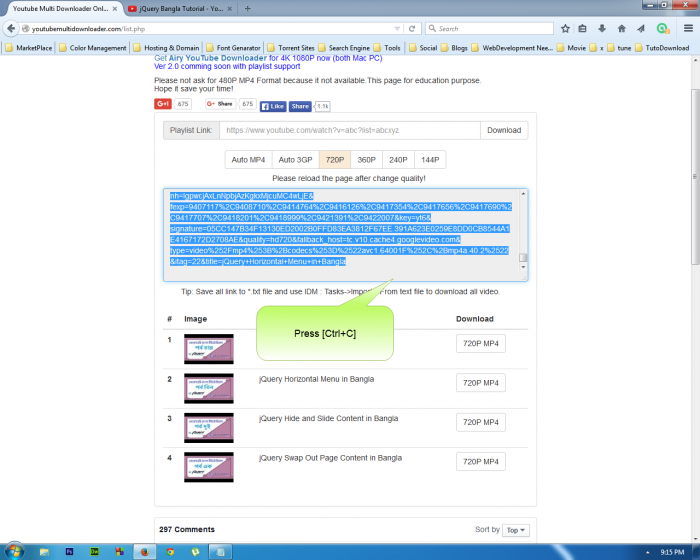This screenshot has height=560, width=700.
Task: Open the Sort by Top dropdown
Action: 516,530
